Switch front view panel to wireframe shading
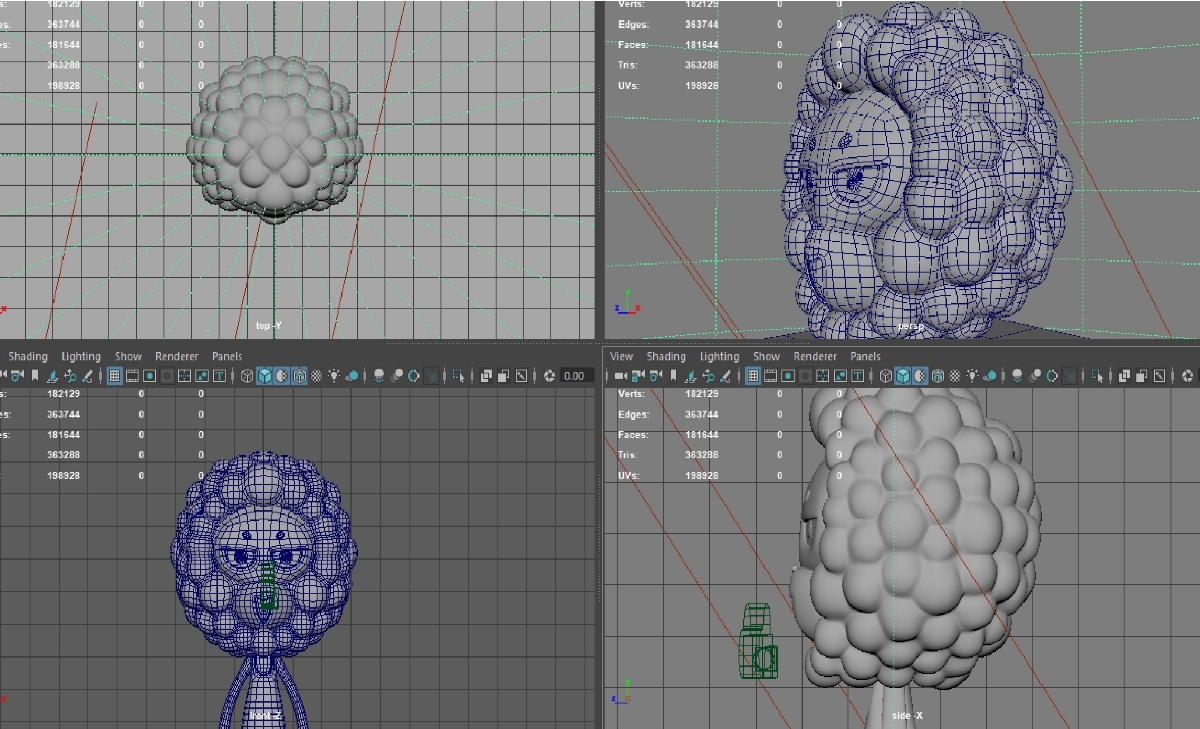Image resolution: width=1200 pixels, height=729 pixels. pyautogui.click(x=247, y=376)
